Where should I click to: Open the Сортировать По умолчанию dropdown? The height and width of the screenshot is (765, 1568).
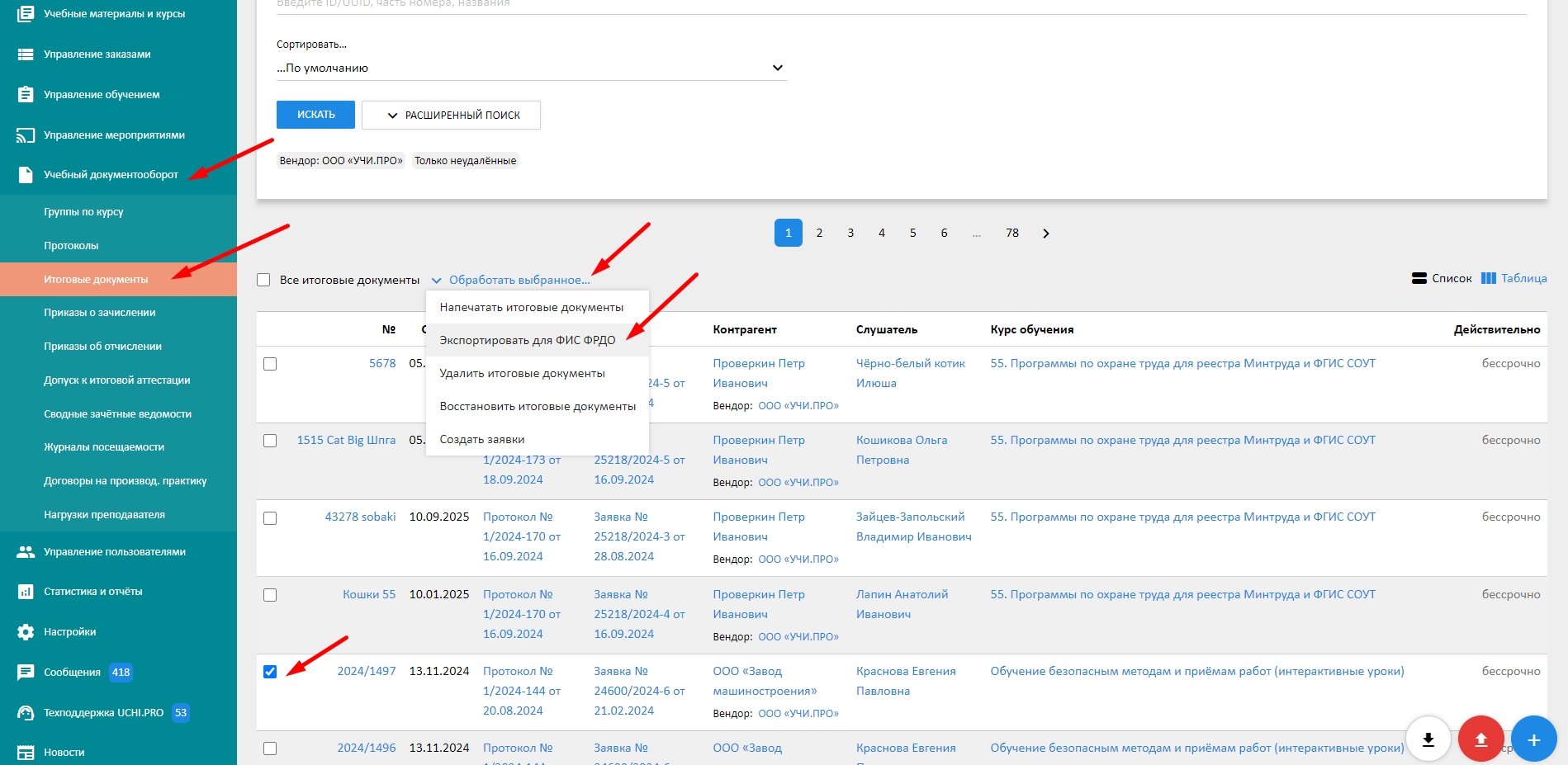click(531, 68)
